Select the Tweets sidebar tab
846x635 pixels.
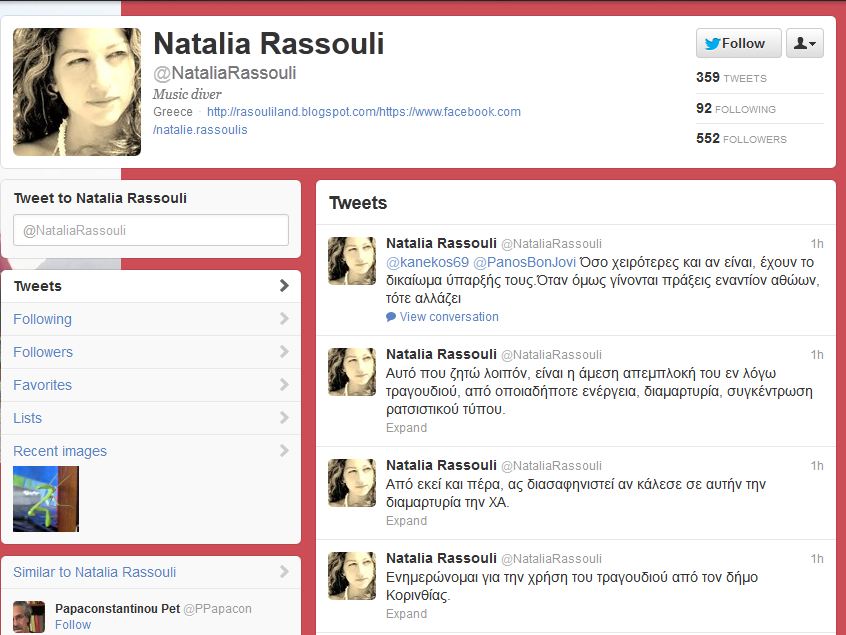click(x=150, y=286)
